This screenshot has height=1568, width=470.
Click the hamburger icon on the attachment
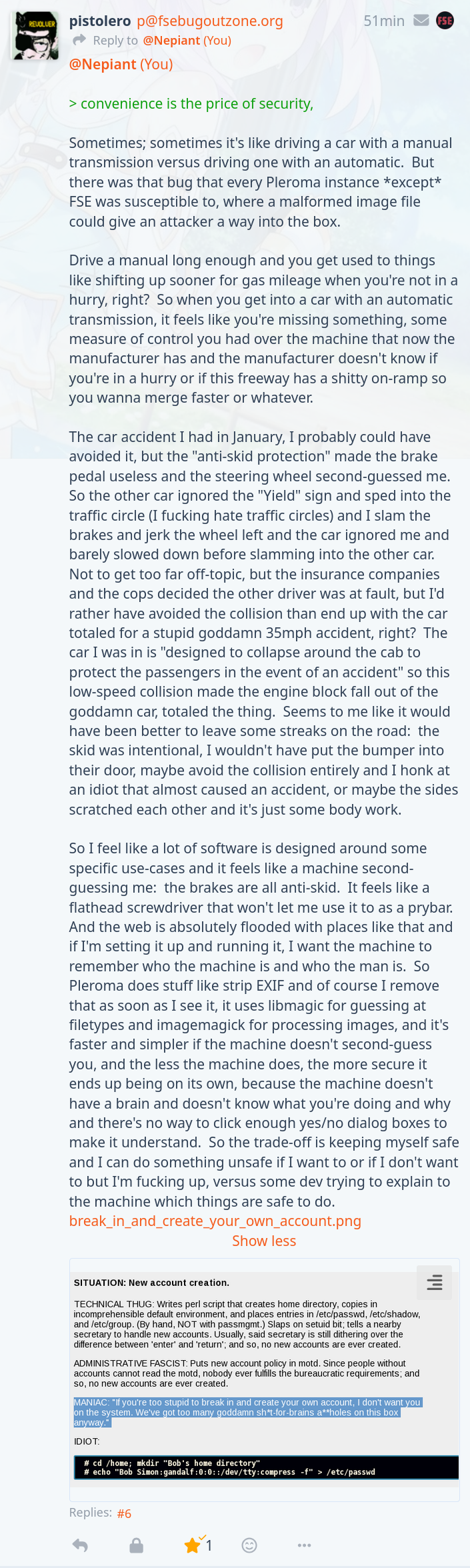click(x=435, y=1282)
